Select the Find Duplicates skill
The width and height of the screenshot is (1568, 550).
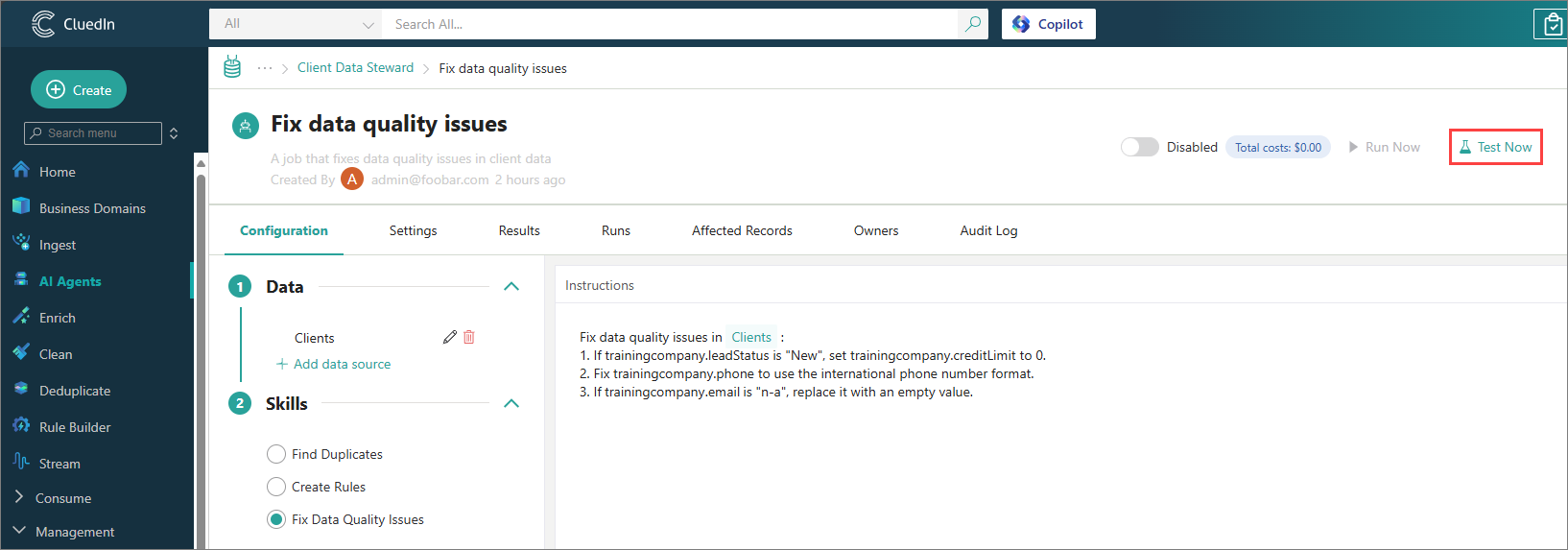tap(276, 454)
